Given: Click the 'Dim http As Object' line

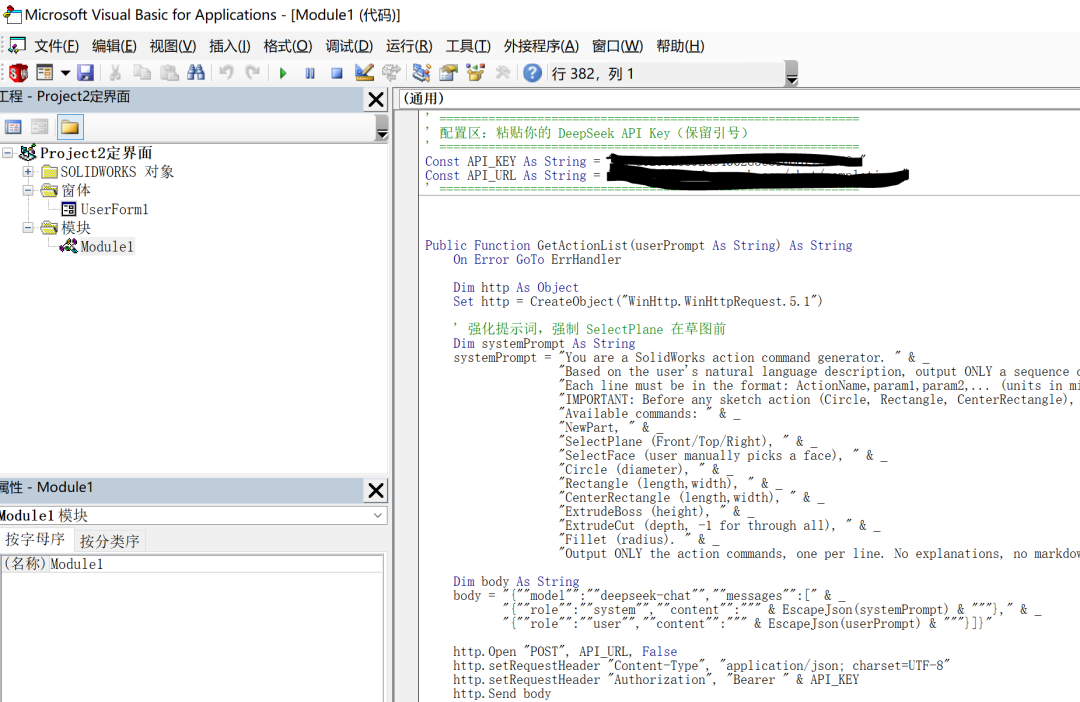Looking at the screenshot, I should coord(516,287).
